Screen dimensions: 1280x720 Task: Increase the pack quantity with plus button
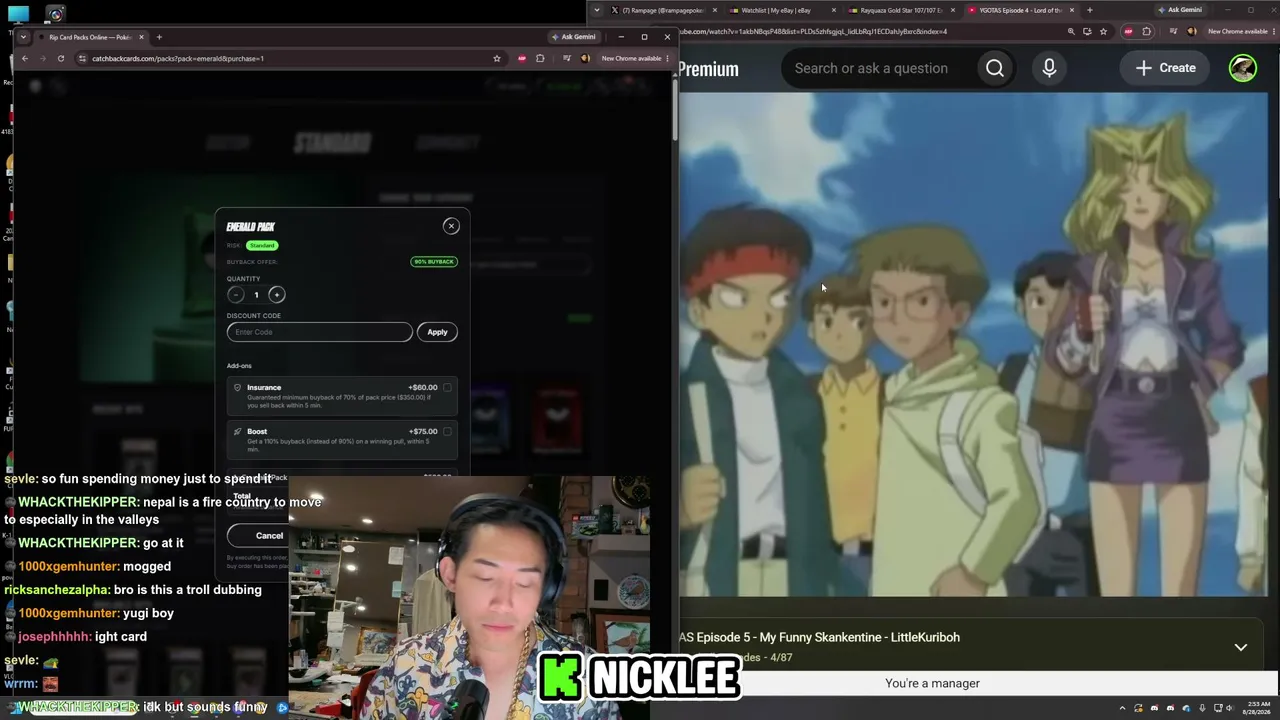coord(277,295)
